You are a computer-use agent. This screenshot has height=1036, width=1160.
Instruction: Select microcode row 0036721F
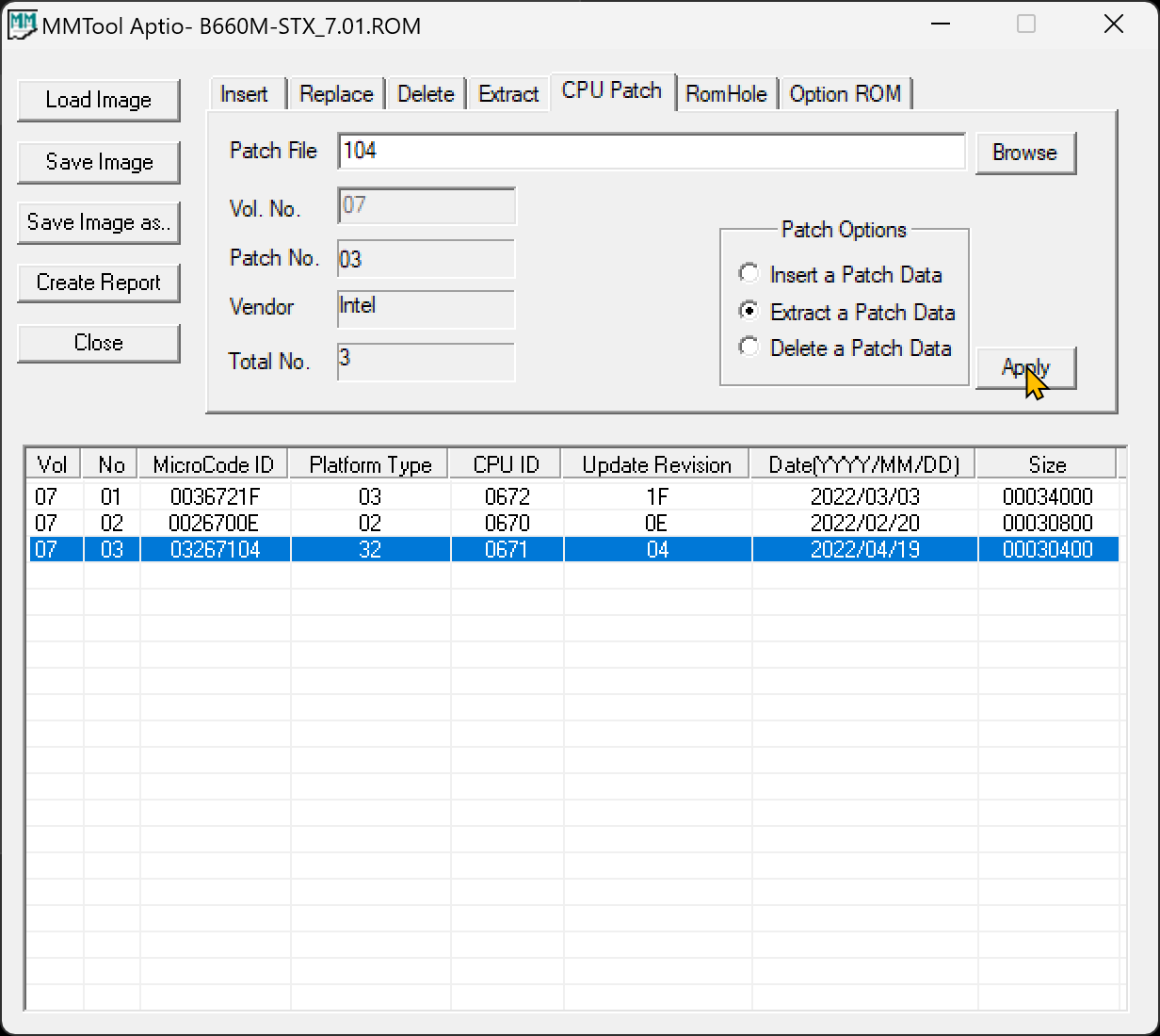click(573, 496)
